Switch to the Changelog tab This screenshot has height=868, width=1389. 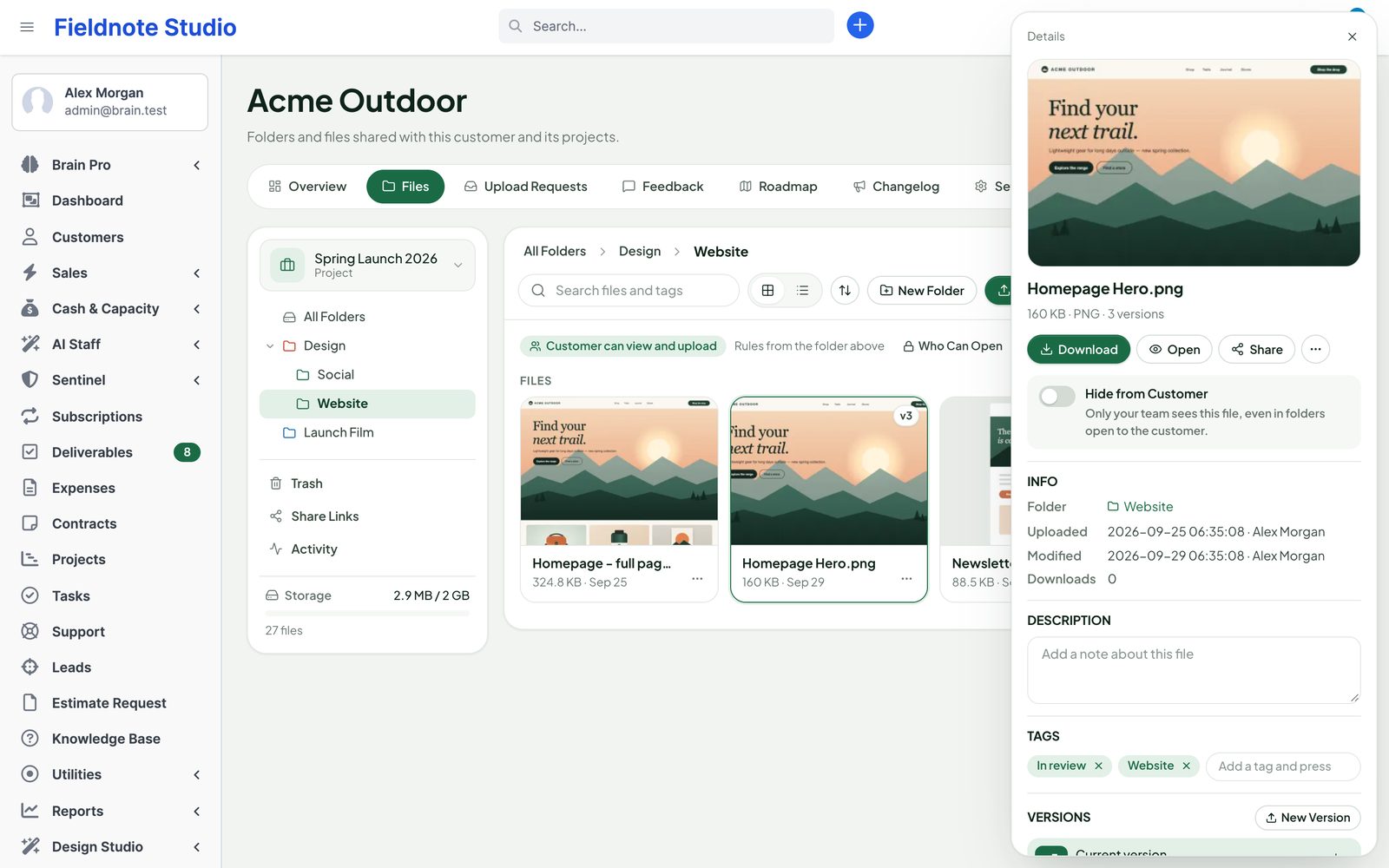(896, 187)
